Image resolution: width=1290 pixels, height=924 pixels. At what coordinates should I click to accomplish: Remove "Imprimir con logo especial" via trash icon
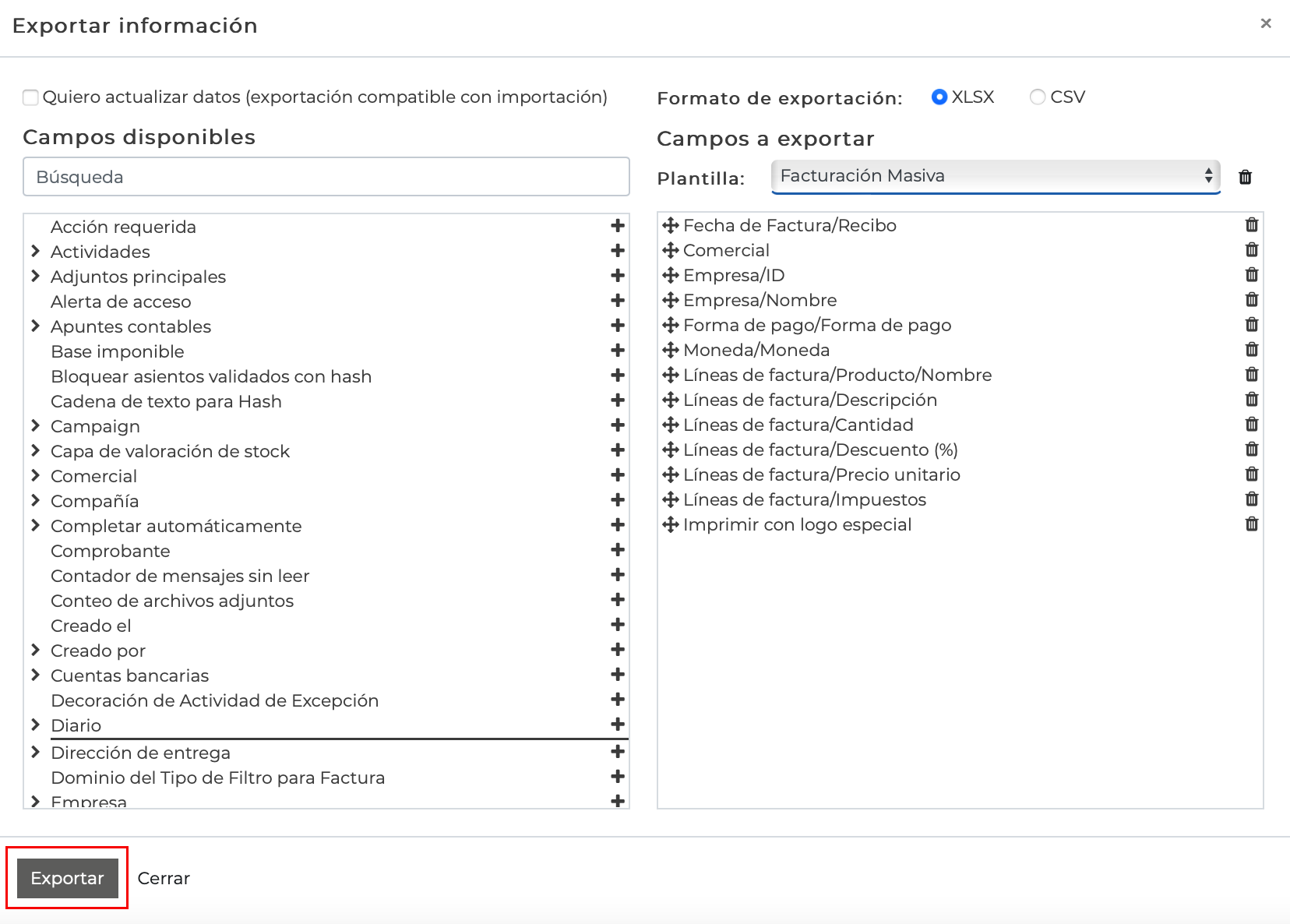tap(1252, 524)
